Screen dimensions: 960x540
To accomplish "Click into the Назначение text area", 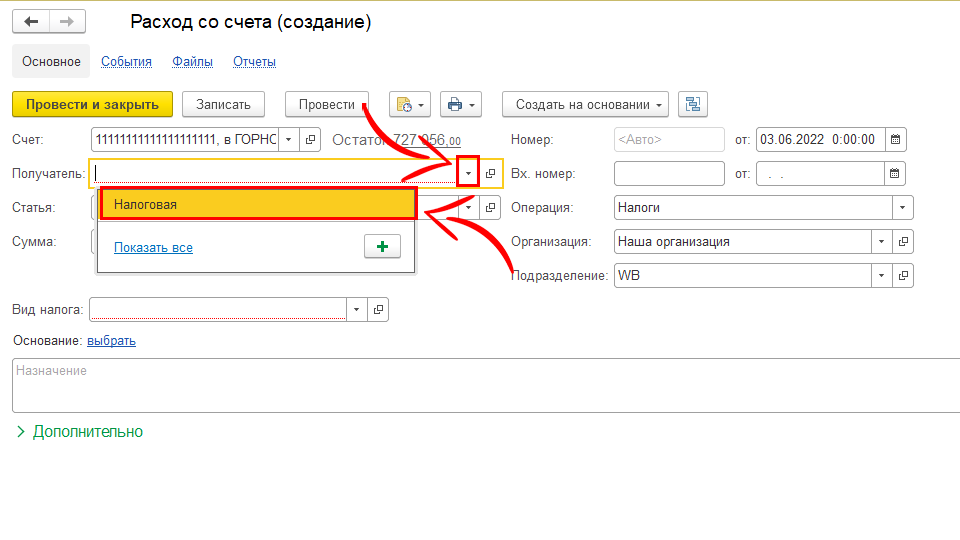I will 480,385.
